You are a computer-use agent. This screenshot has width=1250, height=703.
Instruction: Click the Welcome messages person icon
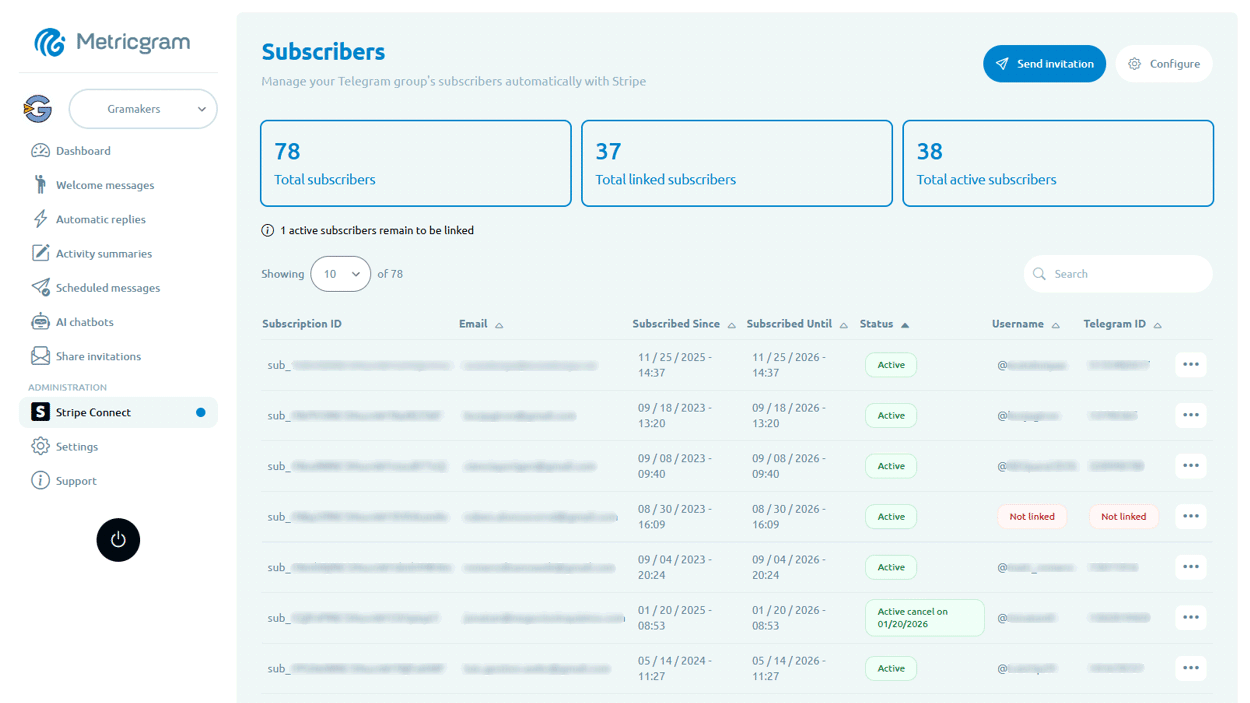[40, 185]
